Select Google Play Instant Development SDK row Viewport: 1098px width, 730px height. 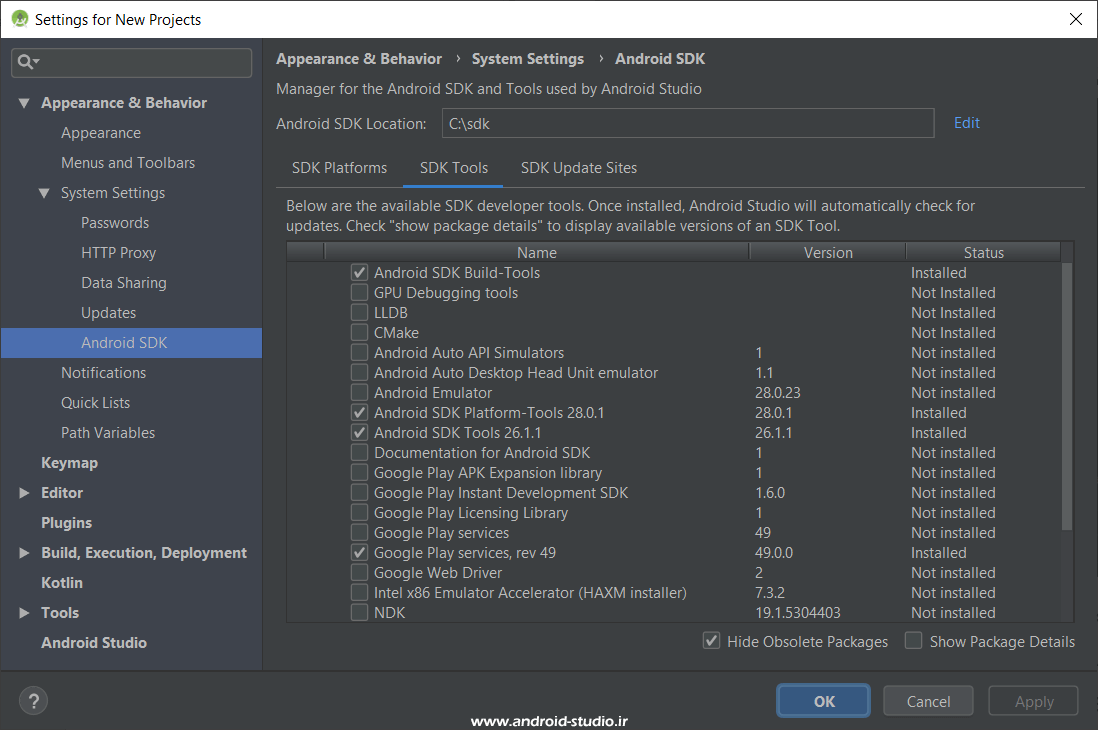click(674, 493)
